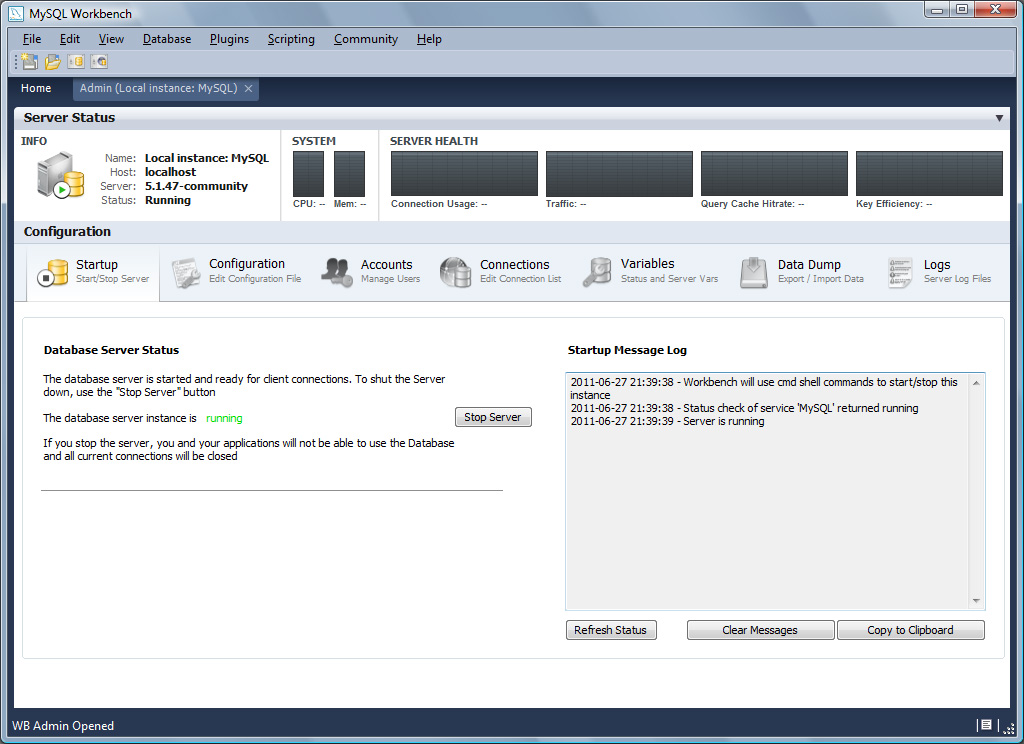This screenshot has width=1024, height=744.
Task: Click the Data Dump drive icon
Action: (754, 272)
